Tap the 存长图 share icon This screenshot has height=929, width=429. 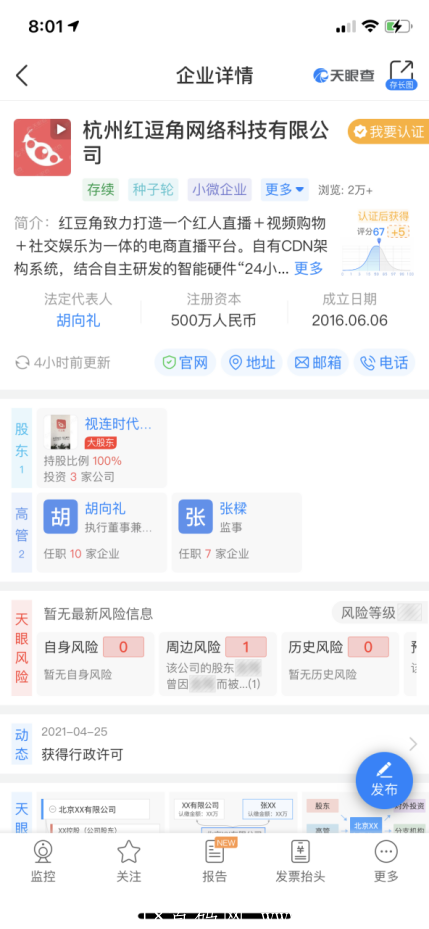(x=401, y=75)
